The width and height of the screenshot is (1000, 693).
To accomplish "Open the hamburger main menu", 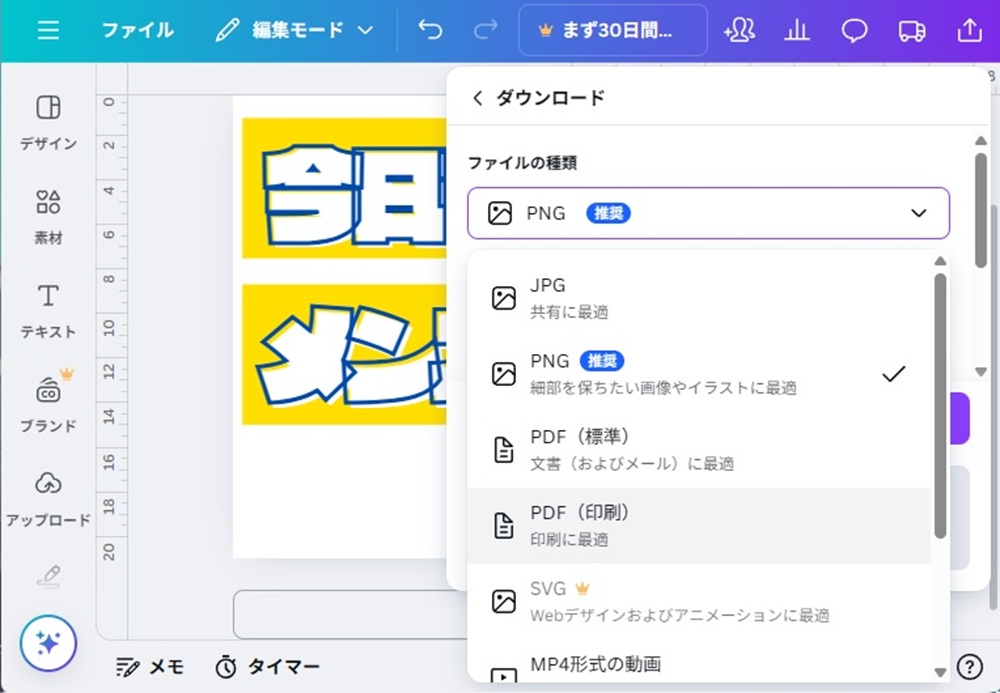I will click(x=48, y=30).
